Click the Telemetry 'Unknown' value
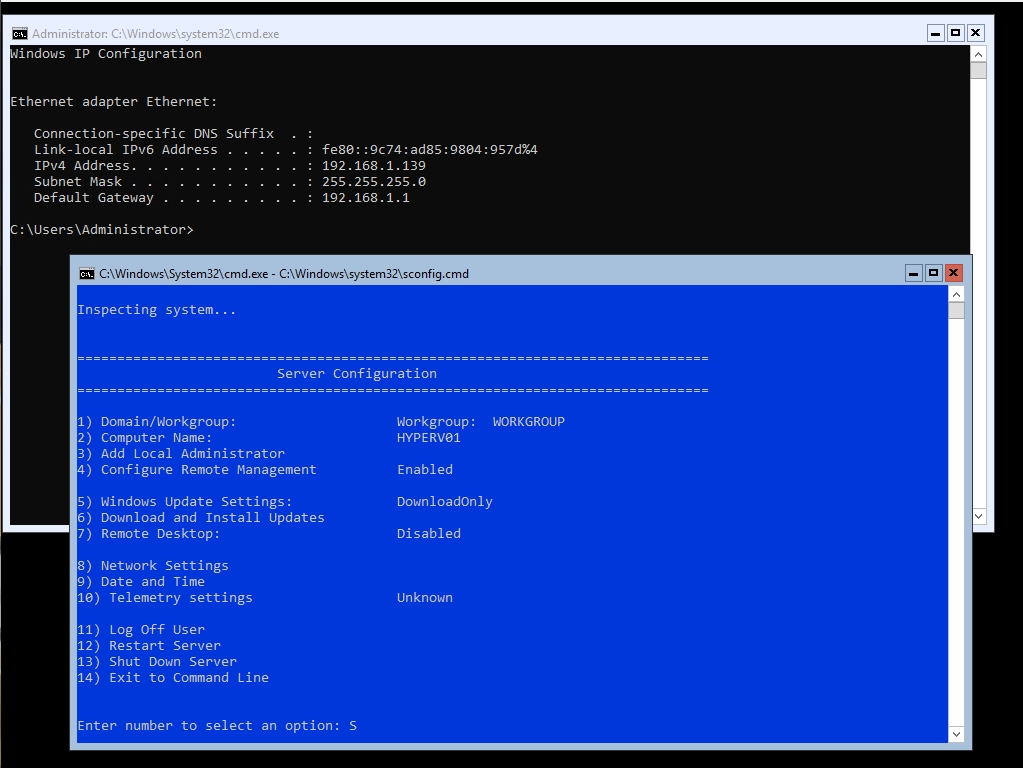Image resolution: width=1023 pixels, height=768 pixels. (425, 598)
